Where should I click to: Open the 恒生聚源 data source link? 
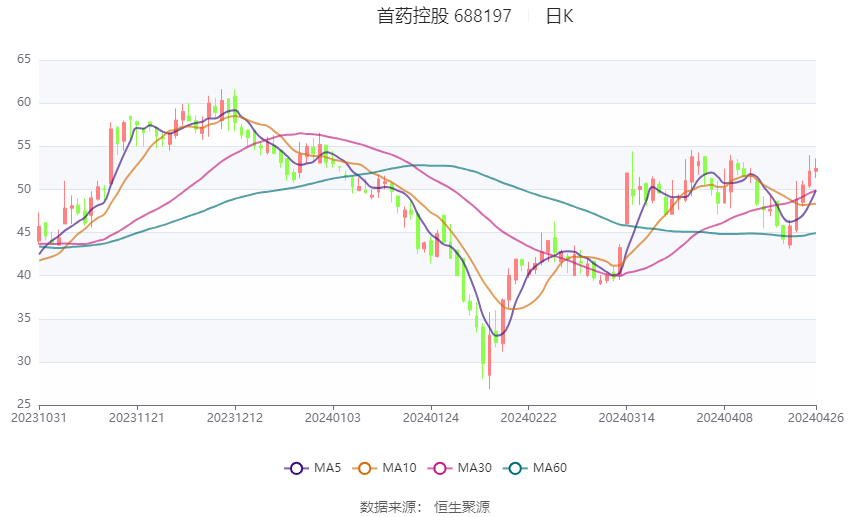[462, 507]
